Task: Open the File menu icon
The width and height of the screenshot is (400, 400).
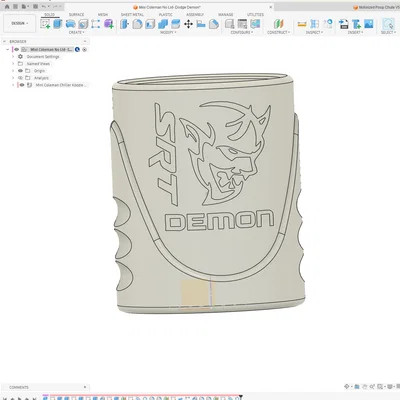Action: tap(24, 7)
